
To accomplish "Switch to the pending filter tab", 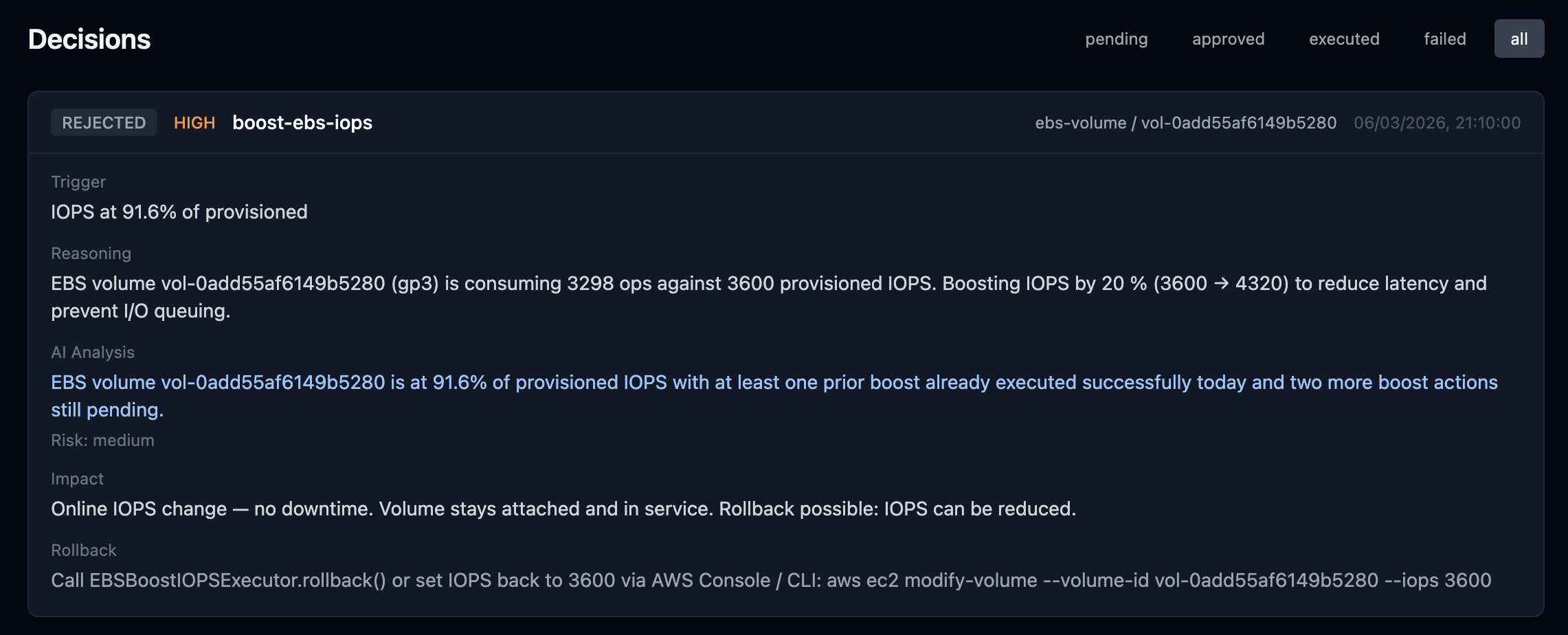I will tap(1116, 39).
